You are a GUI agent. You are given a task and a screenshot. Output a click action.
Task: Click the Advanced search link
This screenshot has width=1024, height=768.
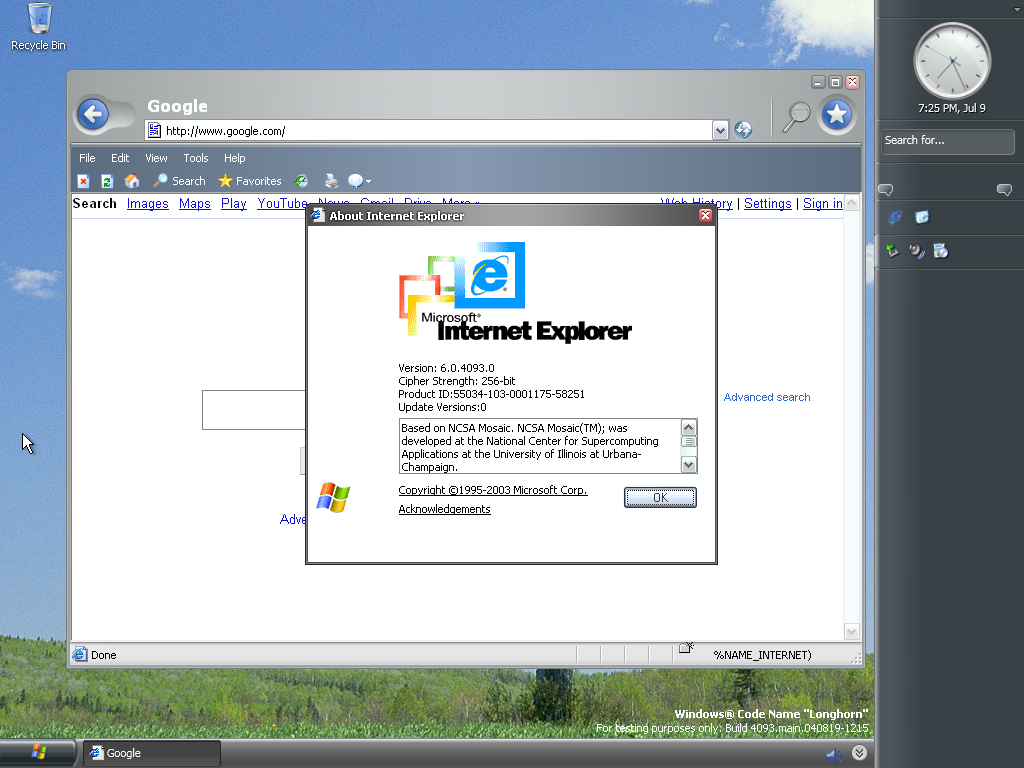(767, 397)
